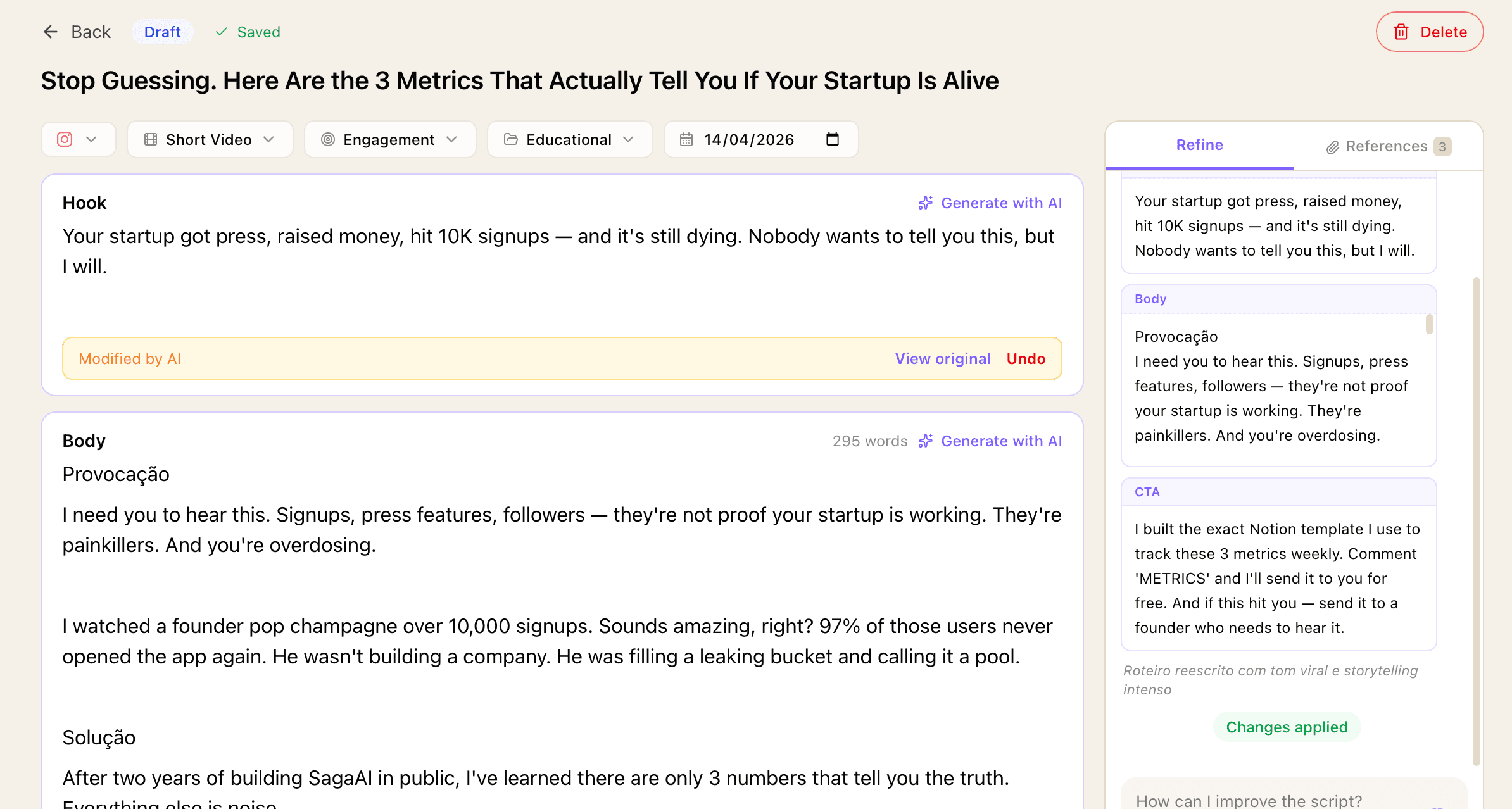Switch to the References tab
This screenshot has width=1512, height=809.
click(x=1389, y=146)
